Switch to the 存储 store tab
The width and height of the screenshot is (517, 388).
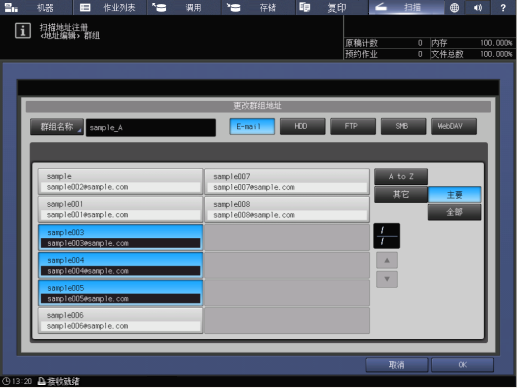click(x=258, y=7)
